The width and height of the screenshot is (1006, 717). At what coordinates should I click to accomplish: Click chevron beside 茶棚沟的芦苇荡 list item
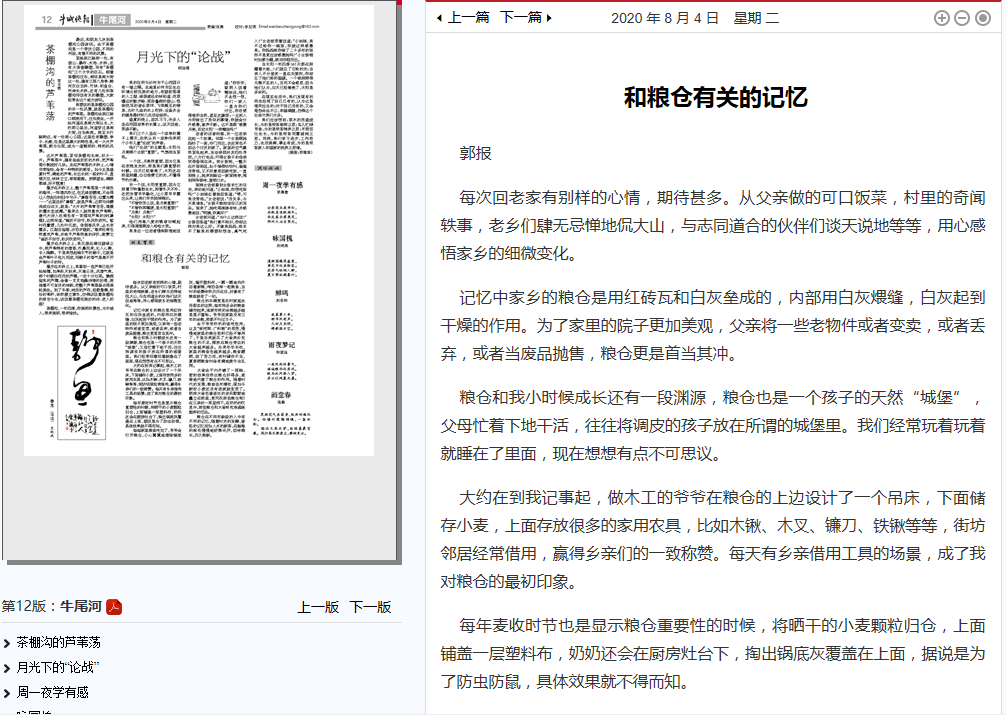[7, 643]
